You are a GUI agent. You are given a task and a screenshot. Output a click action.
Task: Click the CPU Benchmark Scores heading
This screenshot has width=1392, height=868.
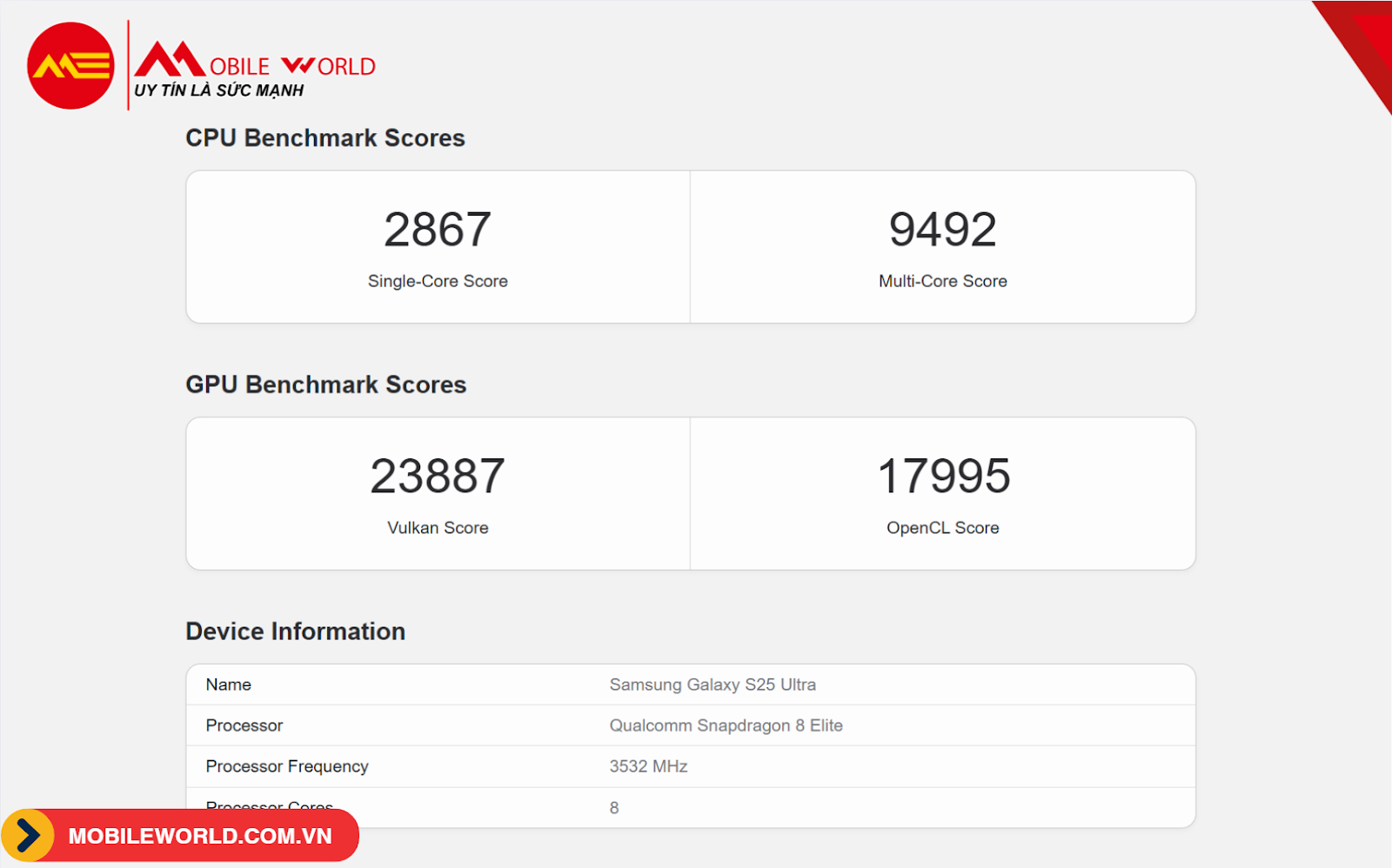click(x=325, y=138)
